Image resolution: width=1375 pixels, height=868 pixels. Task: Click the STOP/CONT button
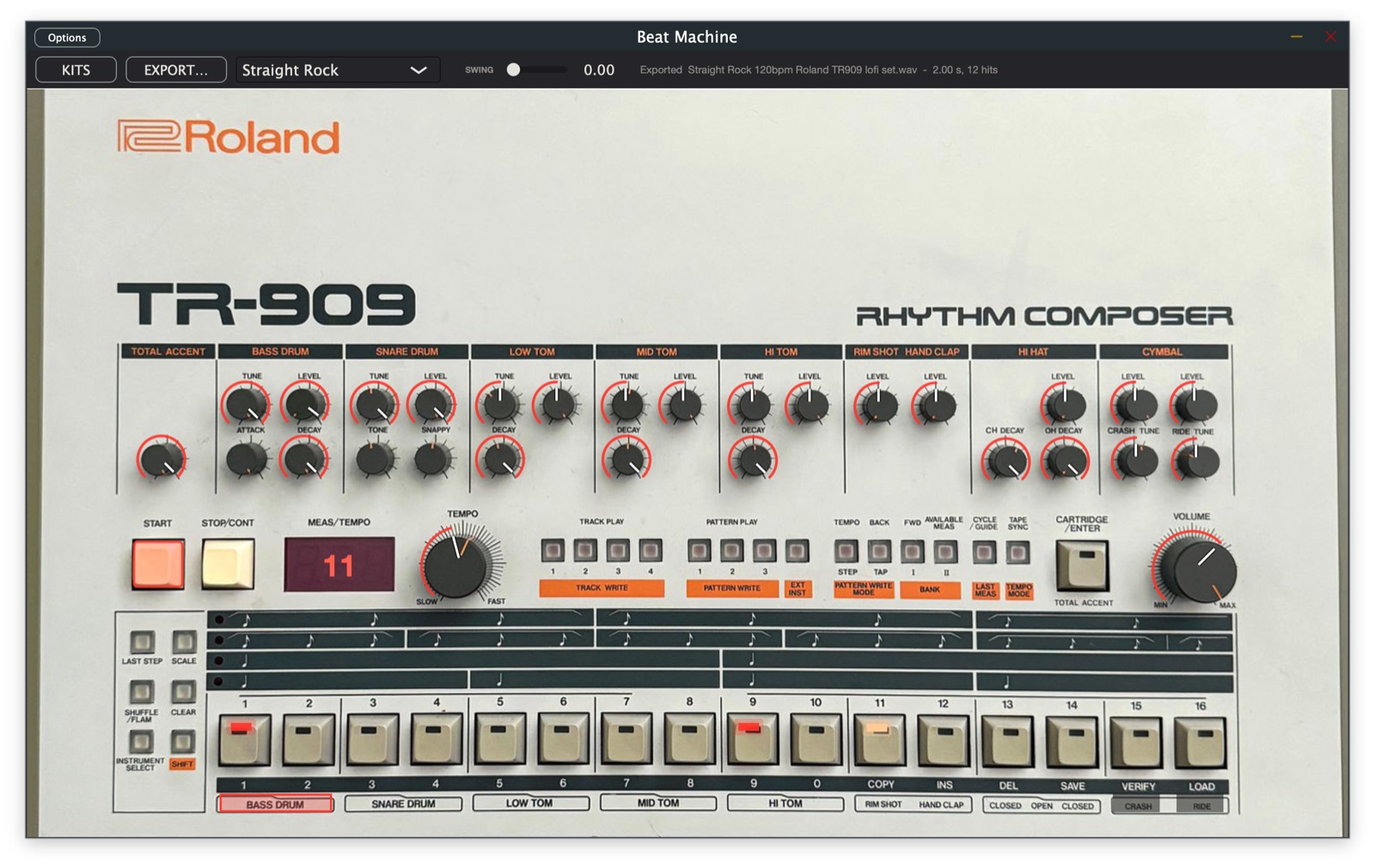point(228,564)
